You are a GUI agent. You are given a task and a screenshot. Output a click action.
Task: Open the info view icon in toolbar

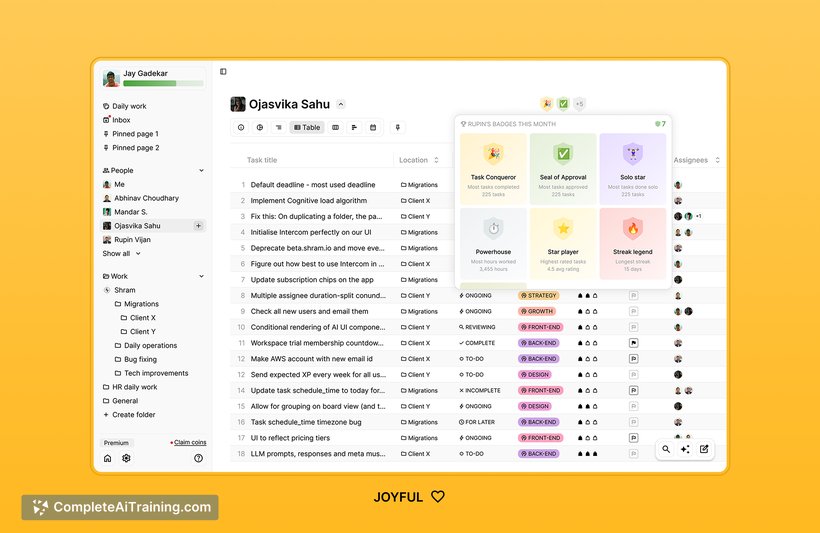[x=241, y=127]
